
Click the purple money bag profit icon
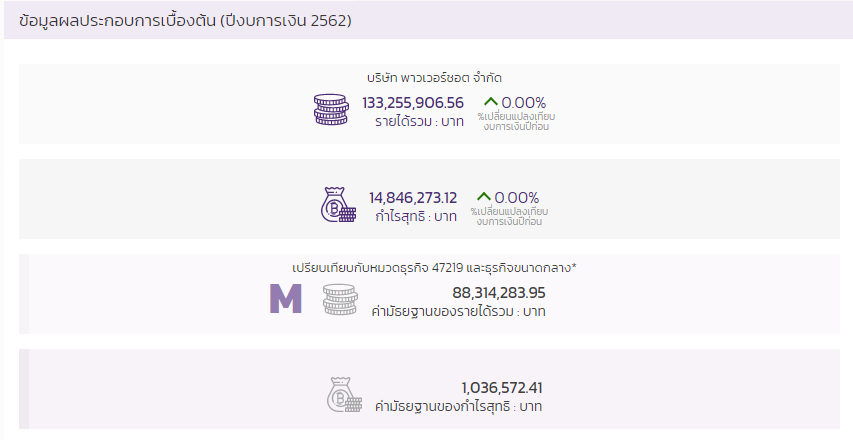pyautogui.click(x=338, y=204)
